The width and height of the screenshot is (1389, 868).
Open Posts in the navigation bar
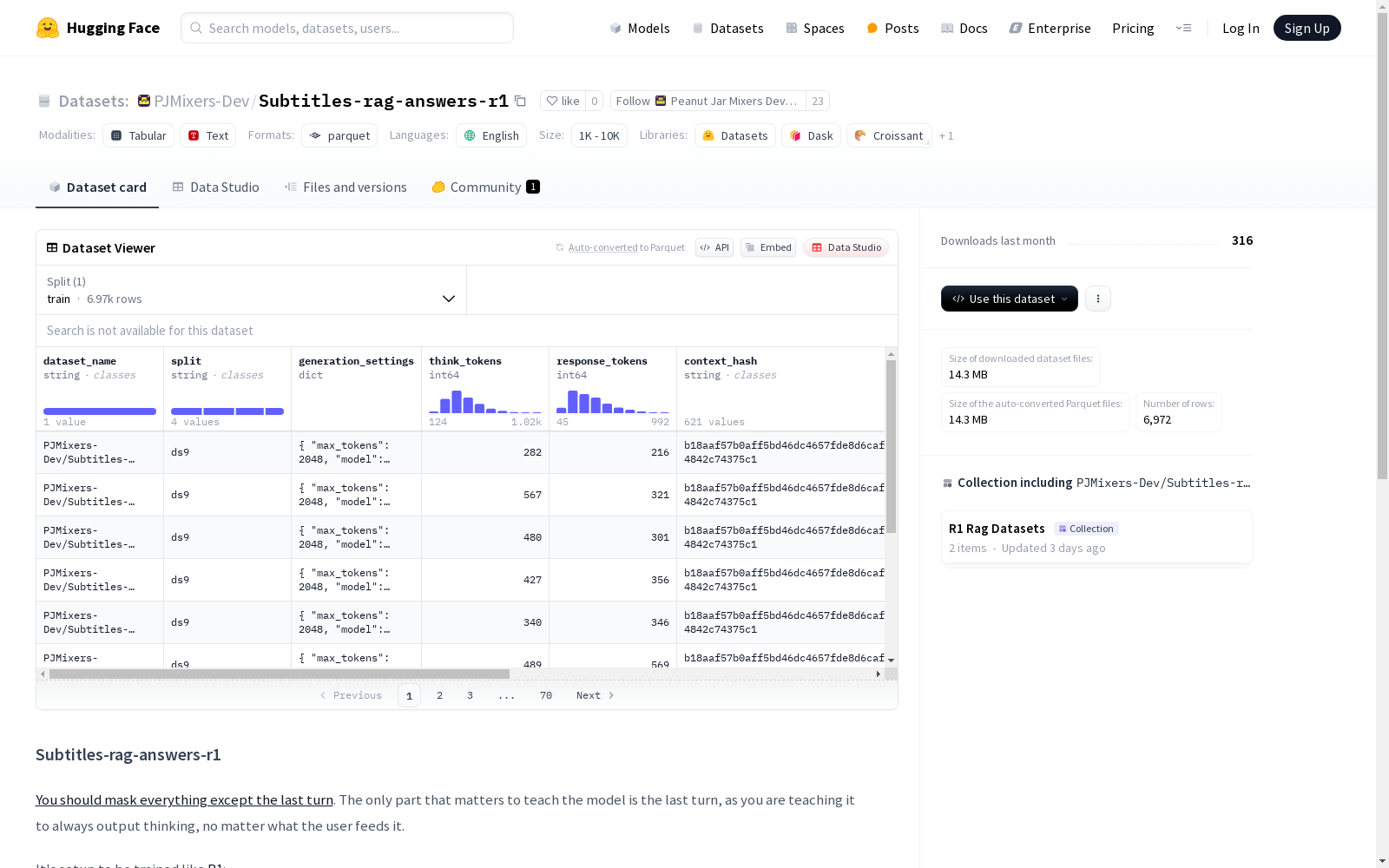point(892,28)
